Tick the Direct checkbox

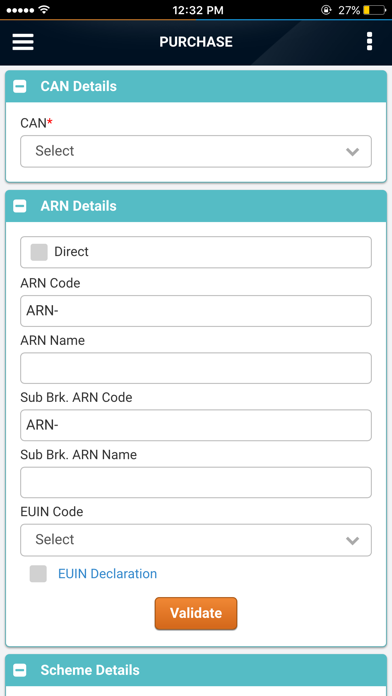click(39, 252)
